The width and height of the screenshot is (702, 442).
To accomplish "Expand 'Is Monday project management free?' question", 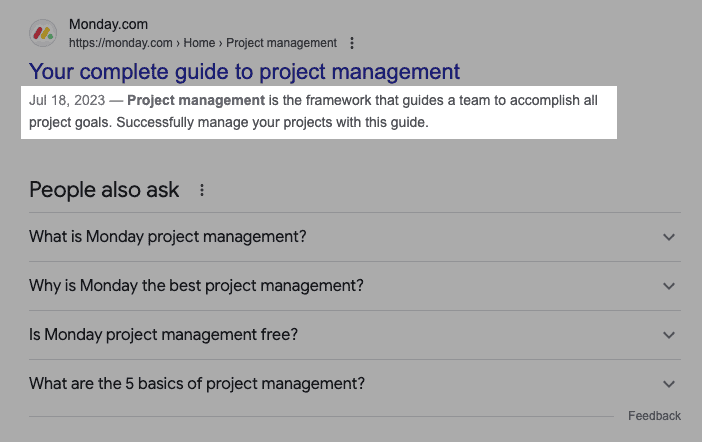I will tap(355, 335).
